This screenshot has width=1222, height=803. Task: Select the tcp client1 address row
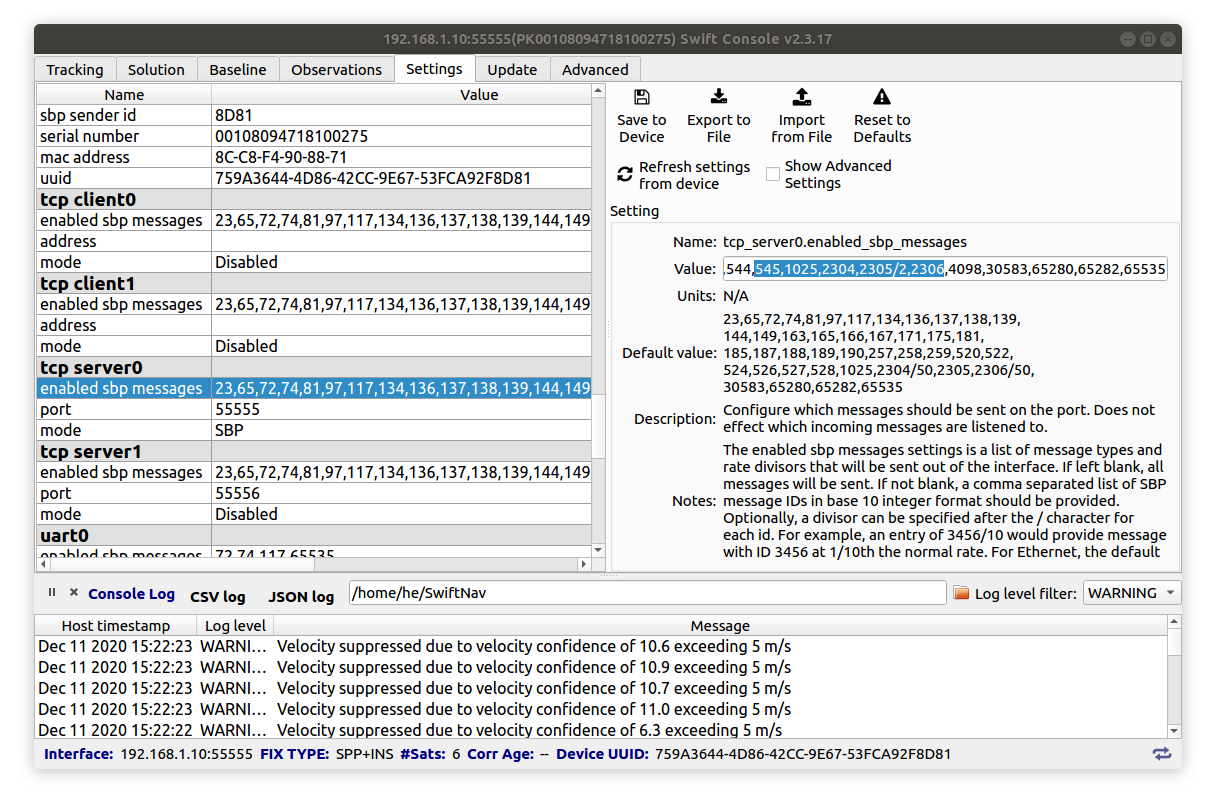[x=314, y=325]
